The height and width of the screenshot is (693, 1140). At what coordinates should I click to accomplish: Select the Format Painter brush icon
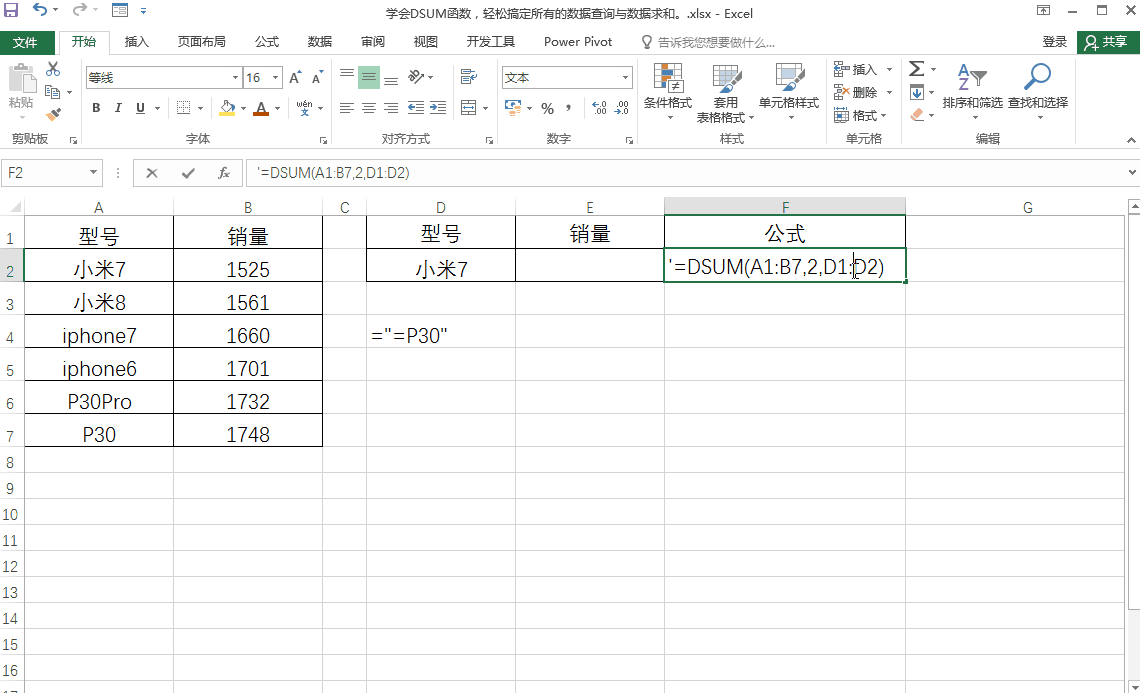coord(53,115)
